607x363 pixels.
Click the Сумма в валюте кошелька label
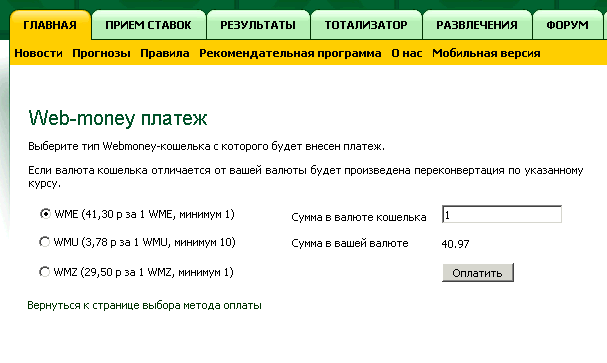point(359,217)
